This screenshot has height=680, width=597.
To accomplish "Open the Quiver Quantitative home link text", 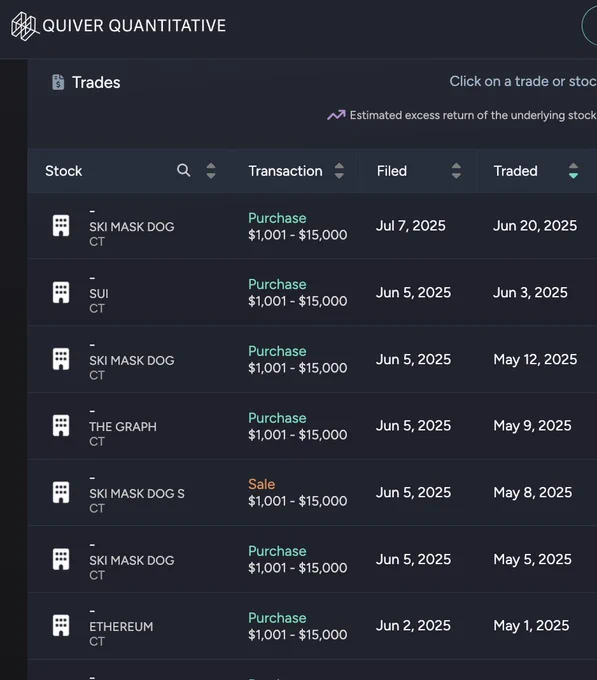I will pyautogui.click(x=134, y=26).
